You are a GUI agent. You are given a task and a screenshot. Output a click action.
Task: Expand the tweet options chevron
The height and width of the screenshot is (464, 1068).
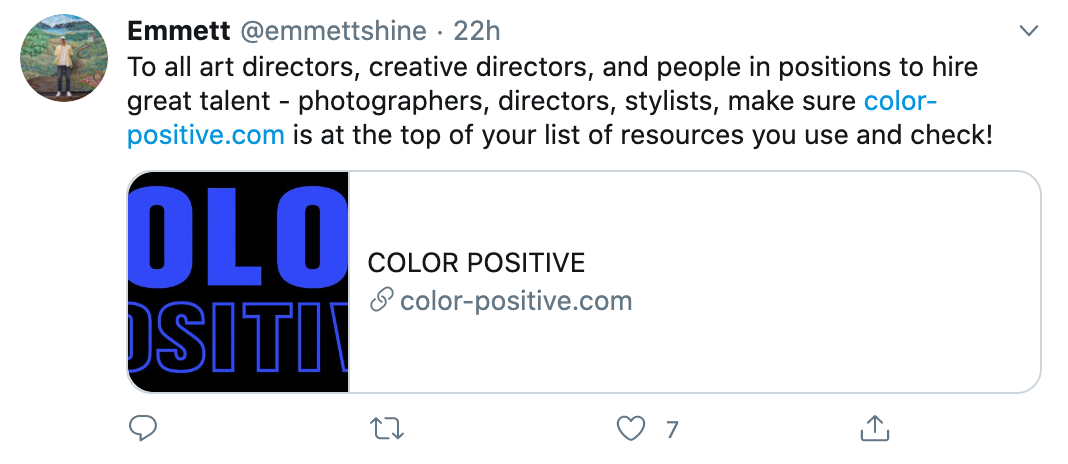(x=1028, y=31)
